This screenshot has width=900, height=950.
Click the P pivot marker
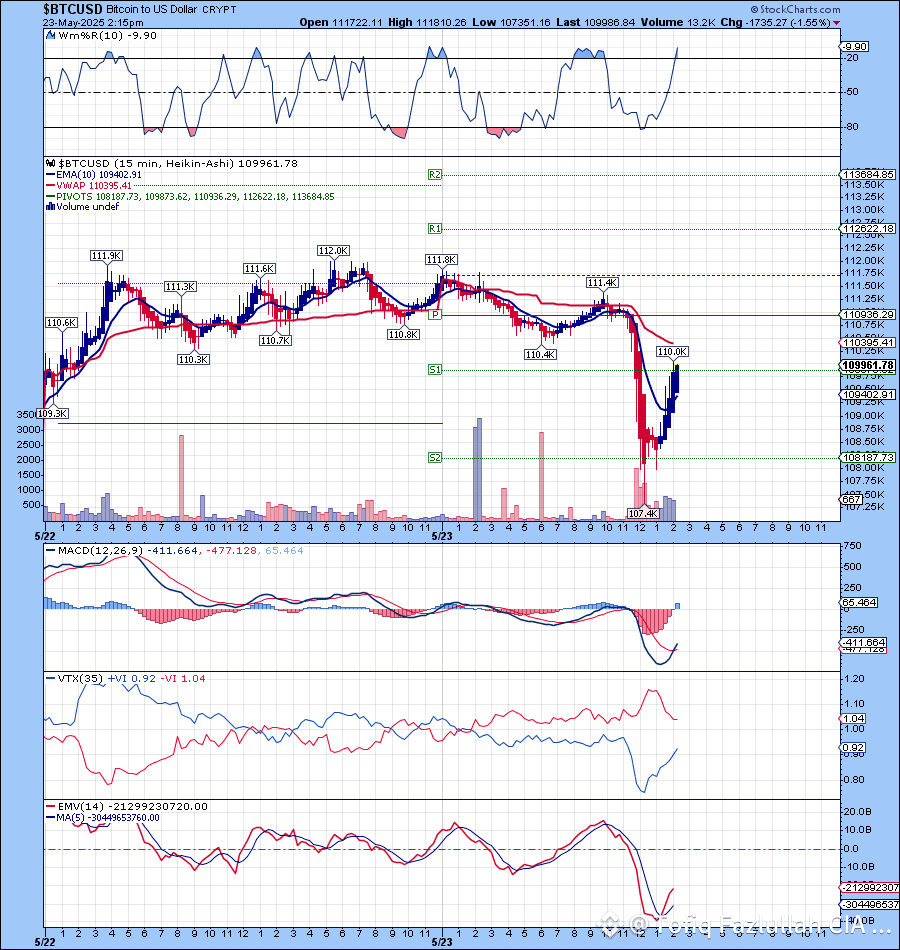pyautogui.click(x=435, y=314)
